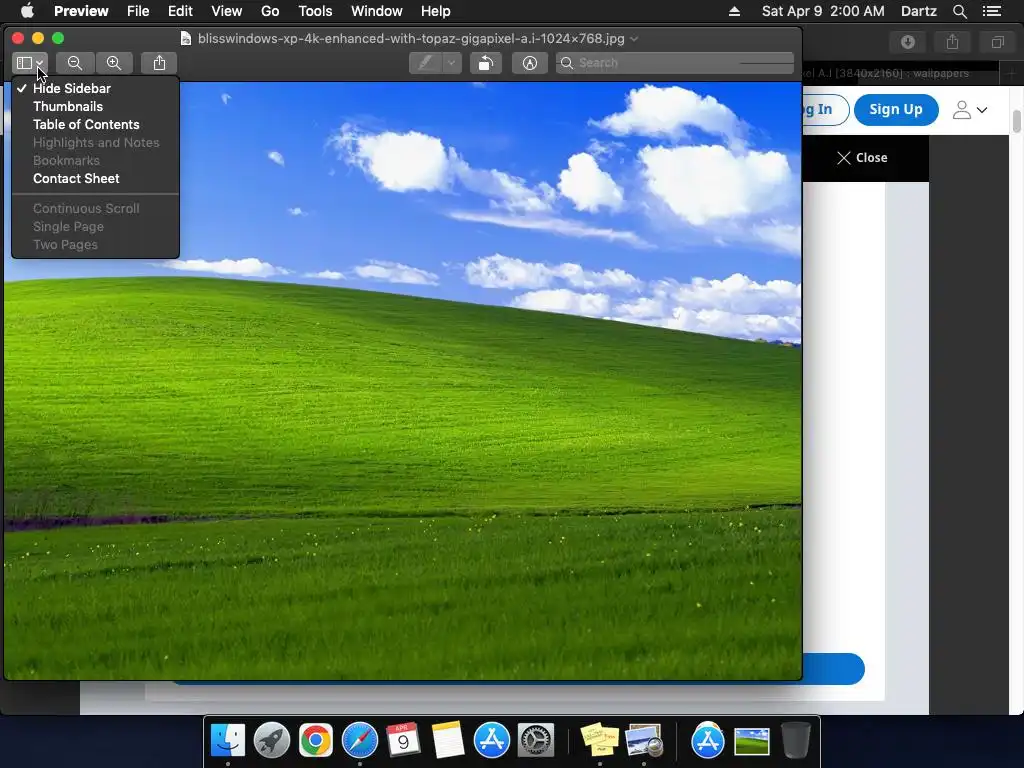Zoom out with the minus magnifier

(75, 63)
